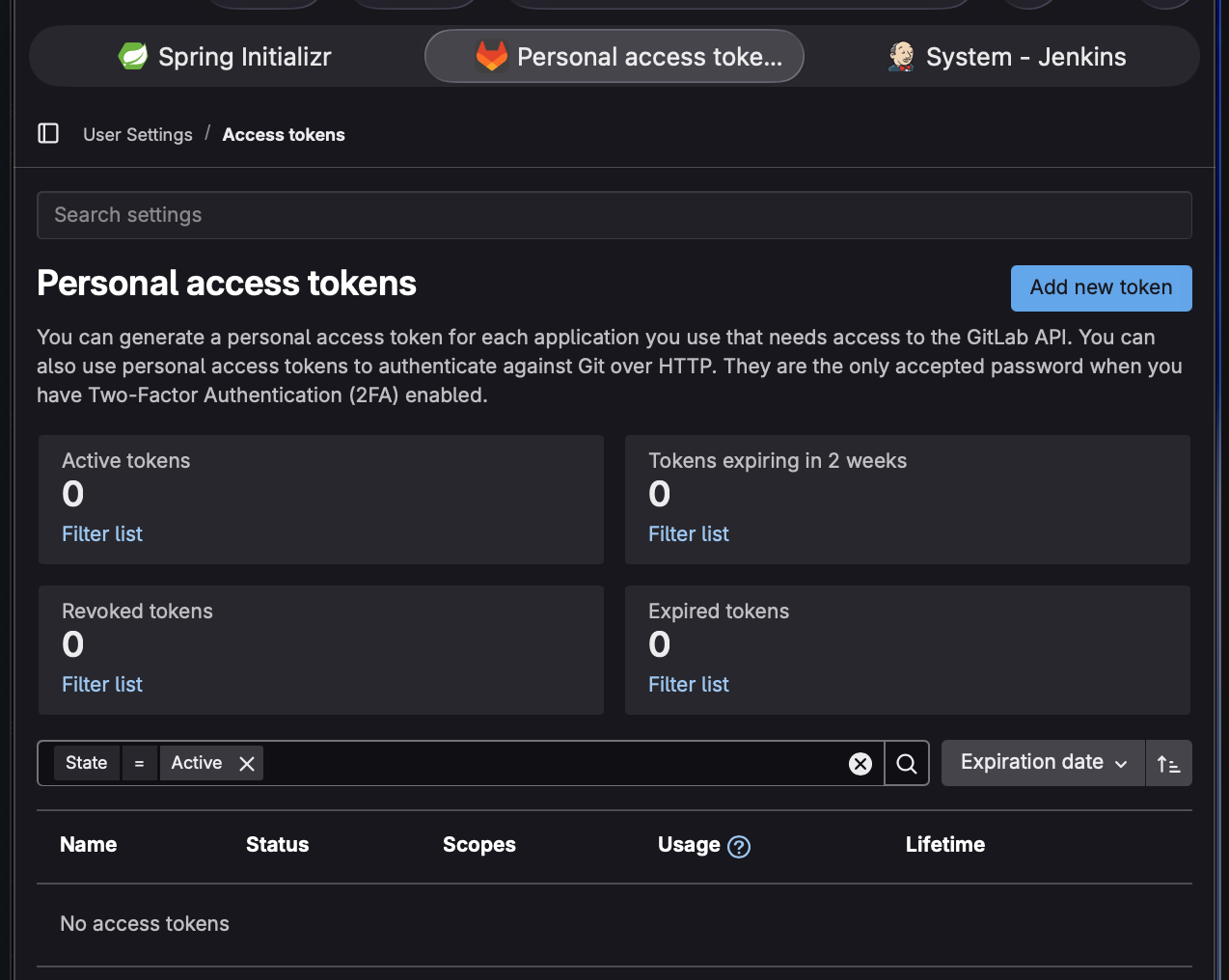This screenshot has height=980, width=1229.
Task: Click the GitLab fox tab icon
Action: pyautogui.click(x=492, y=57)
